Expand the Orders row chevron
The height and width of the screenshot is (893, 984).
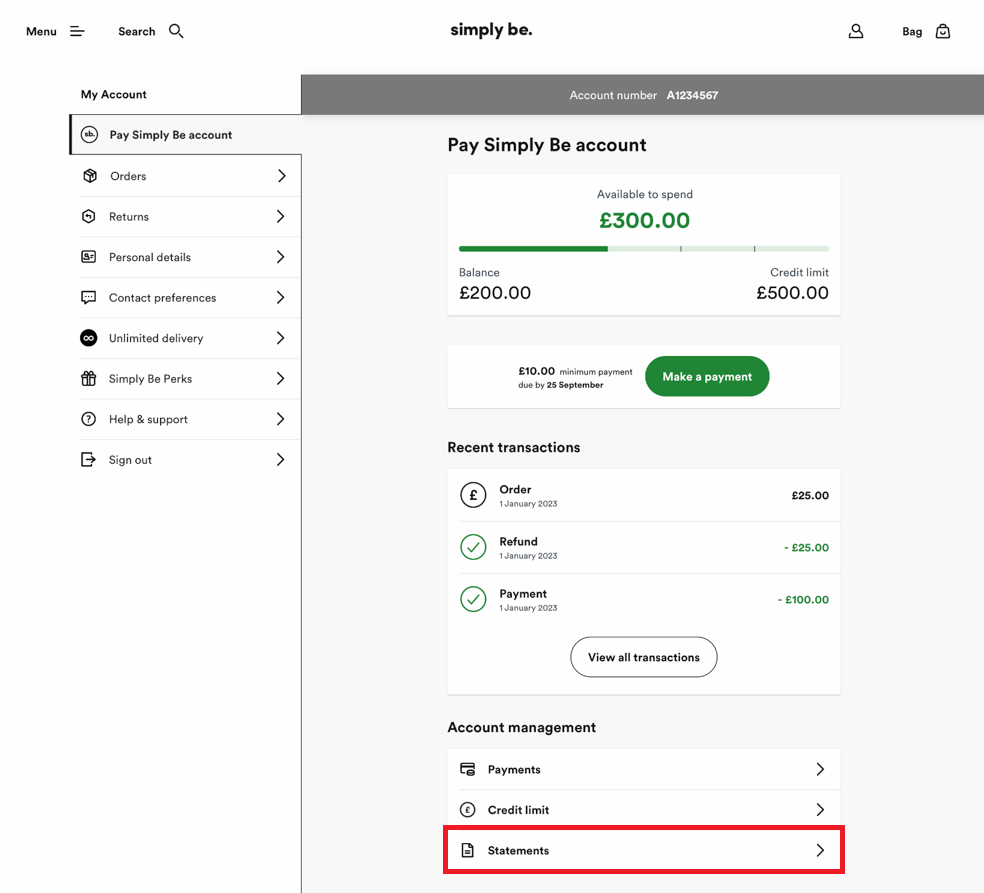[x=282, y=176]
